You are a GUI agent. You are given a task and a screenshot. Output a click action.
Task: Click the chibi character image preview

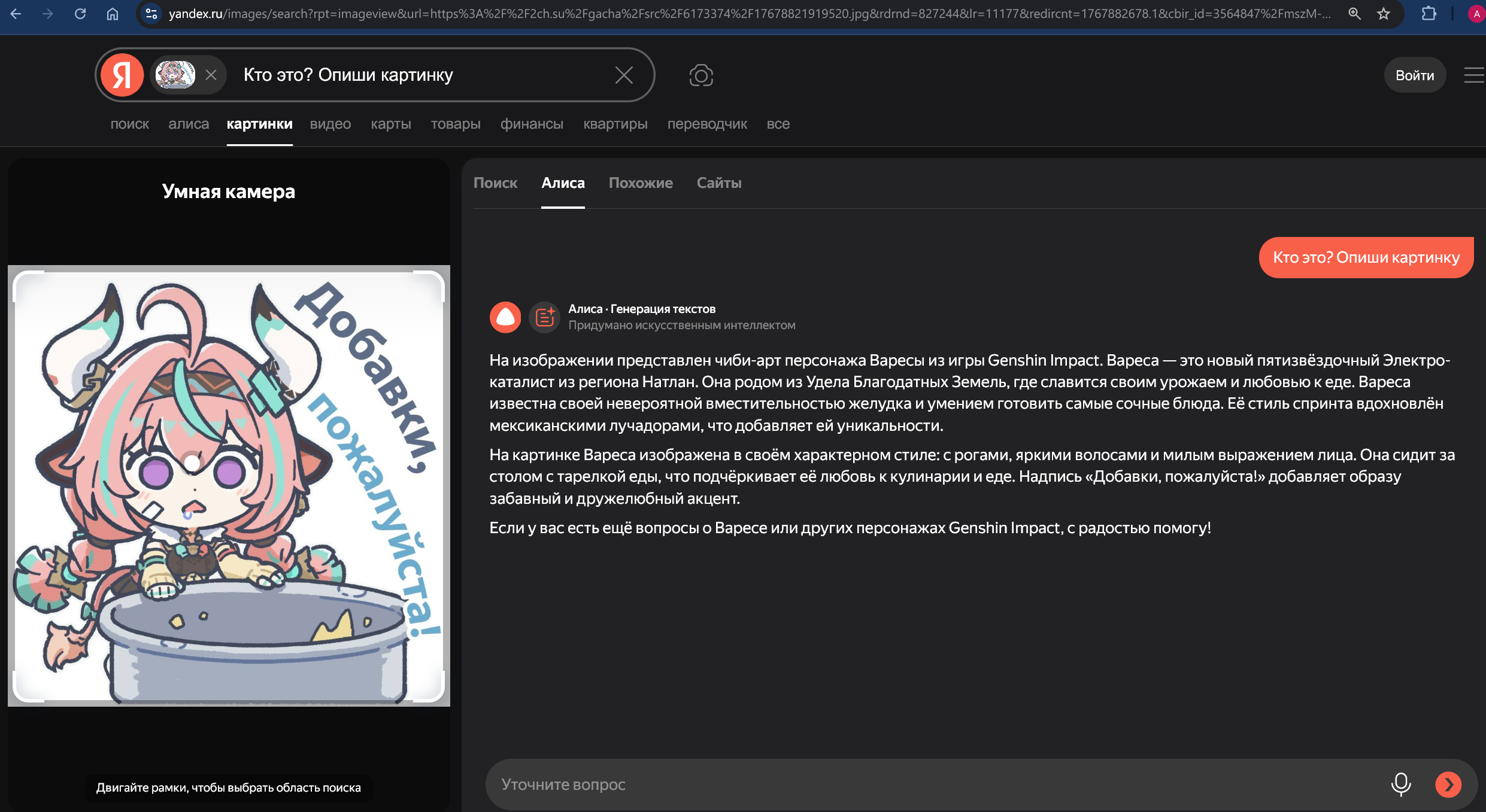tap(229, 485)
